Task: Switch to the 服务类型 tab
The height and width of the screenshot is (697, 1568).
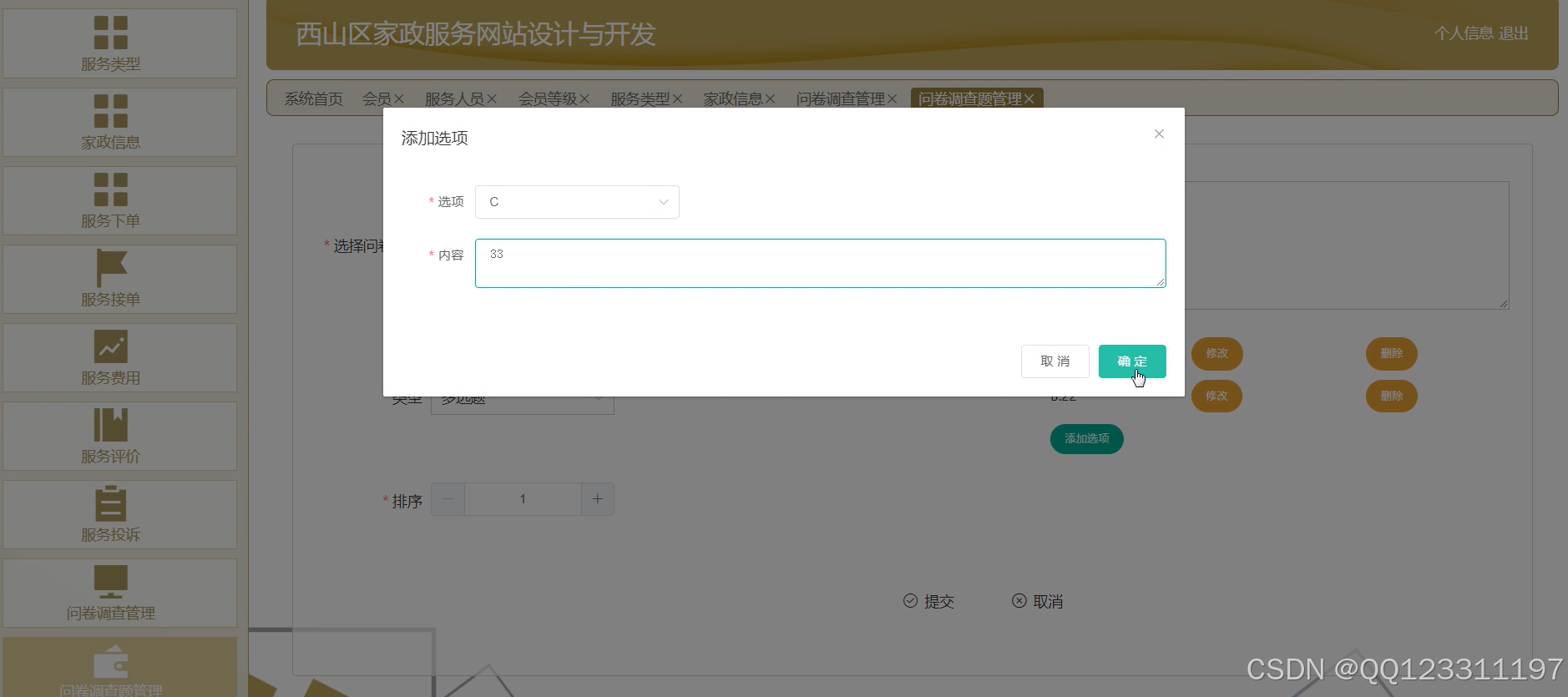Action: point(640,99)
